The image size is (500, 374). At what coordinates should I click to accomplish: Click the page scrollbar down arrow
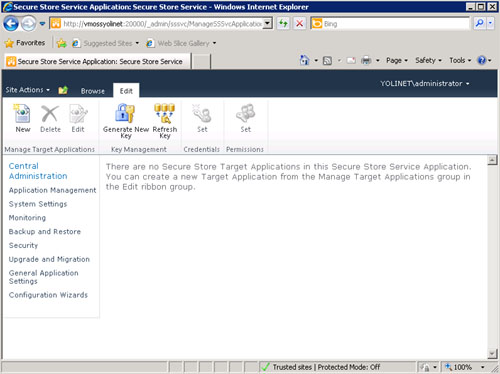tap(492, 354)
